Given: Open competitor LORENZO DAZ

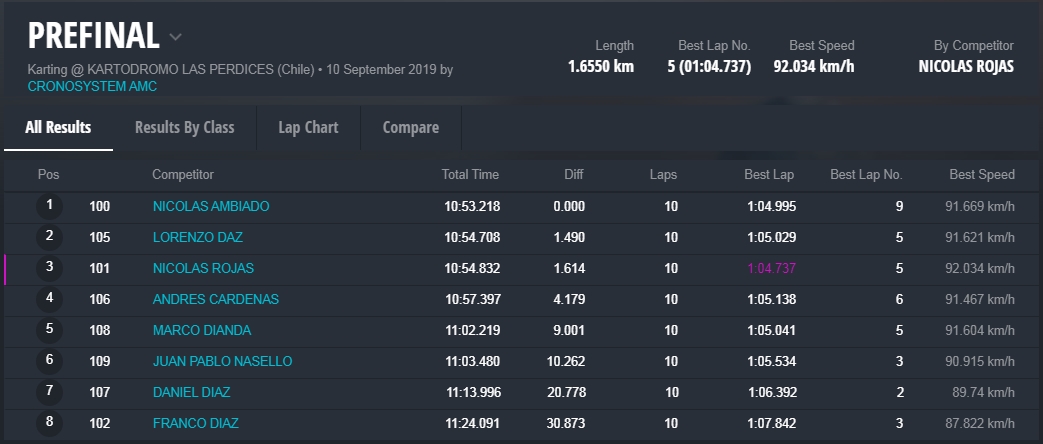Looking at the screenshot, I should pos(198,237).
